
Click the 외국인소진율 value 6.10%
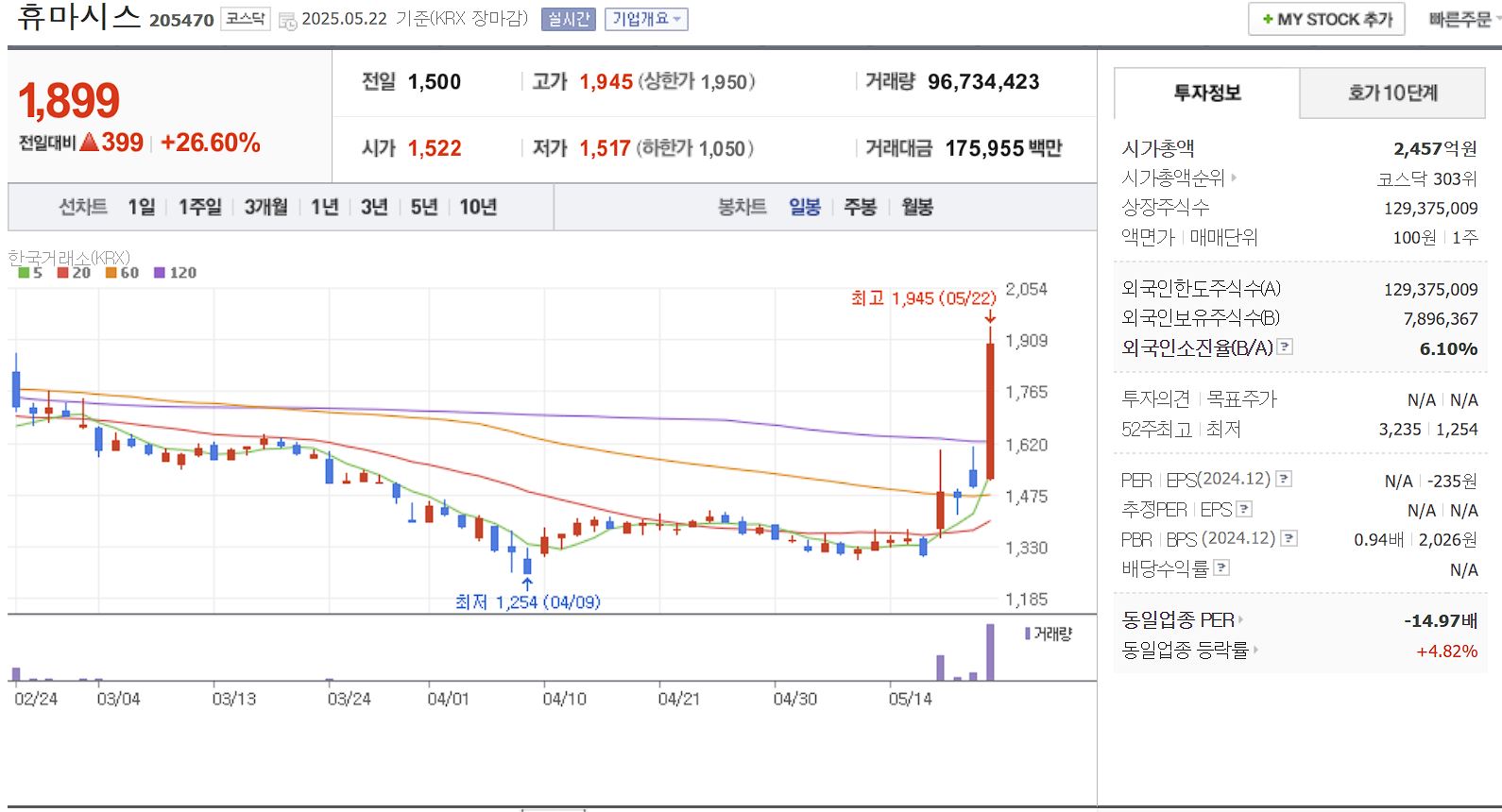[x=1448, y=349]
